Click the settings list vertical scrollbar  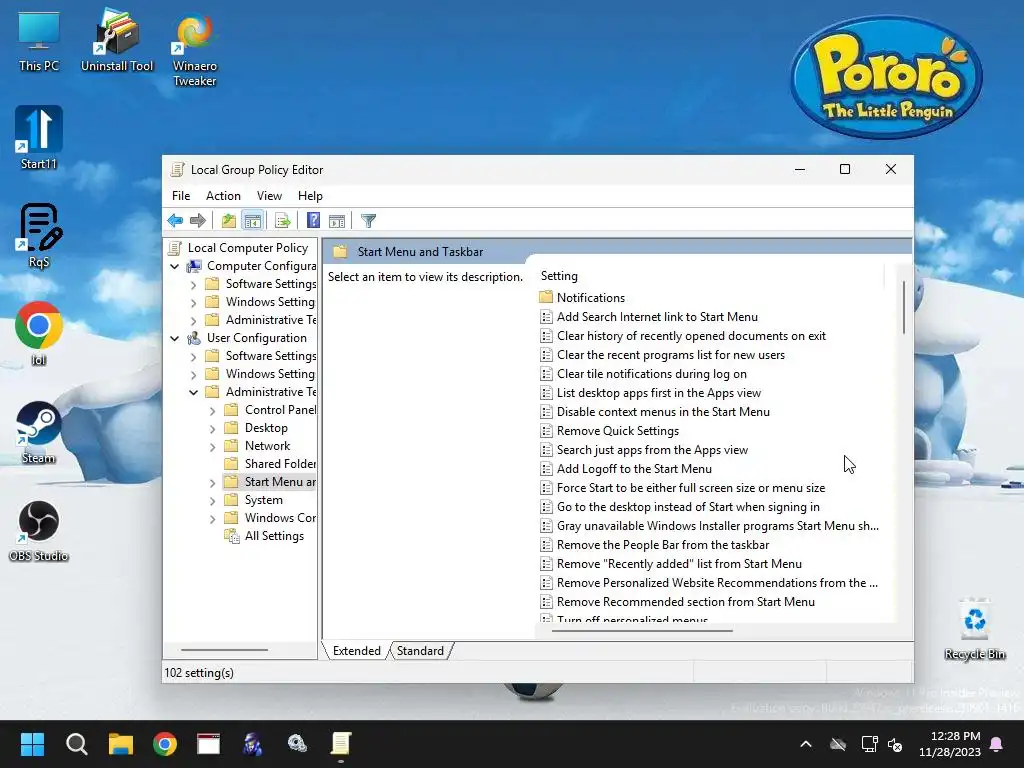click(904, 308)
